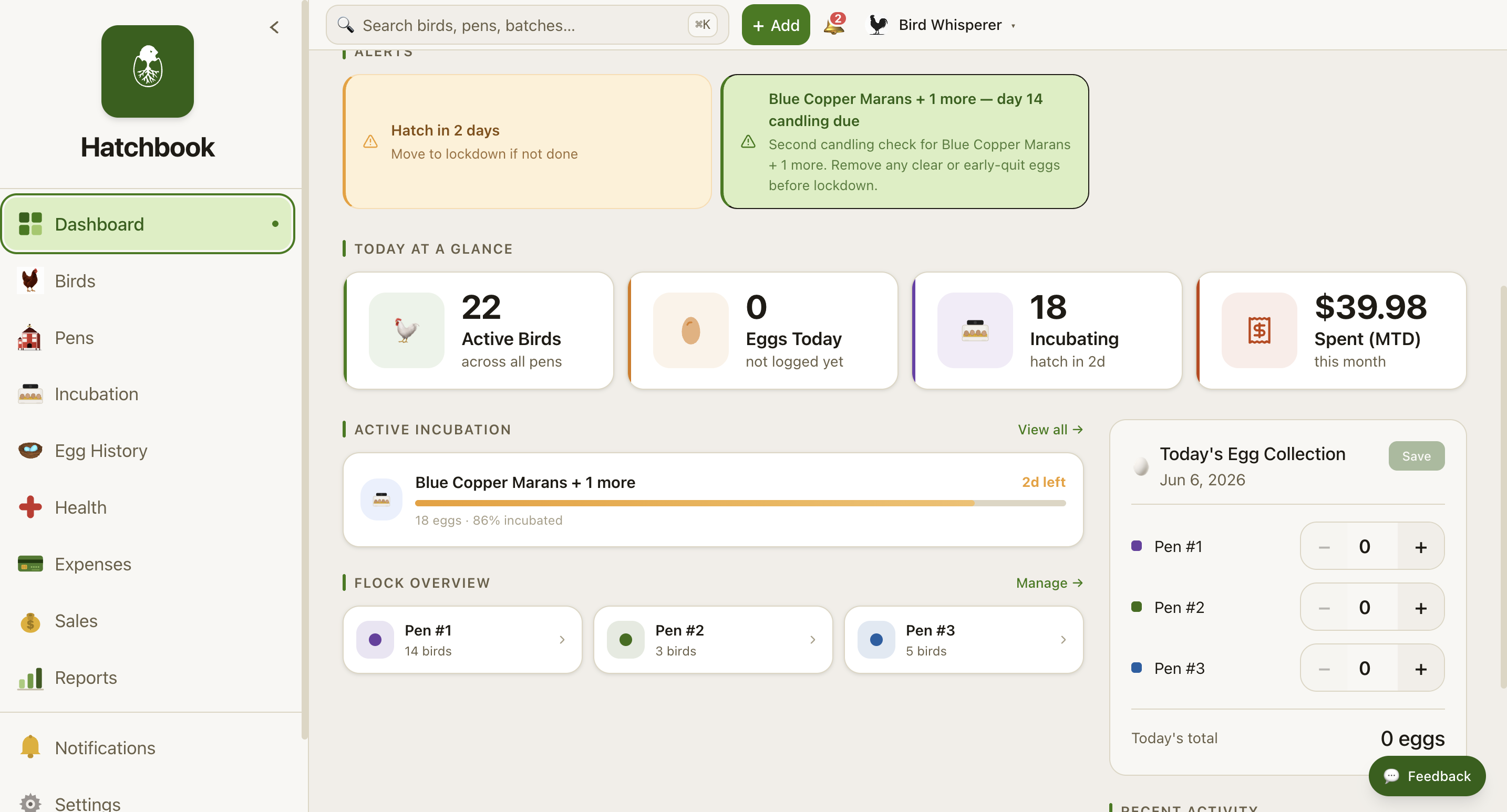The height and width of the screenshot is (812, 1507).
Task: Click the Expenses credit card icon
Action: click(x=30, y=564)
